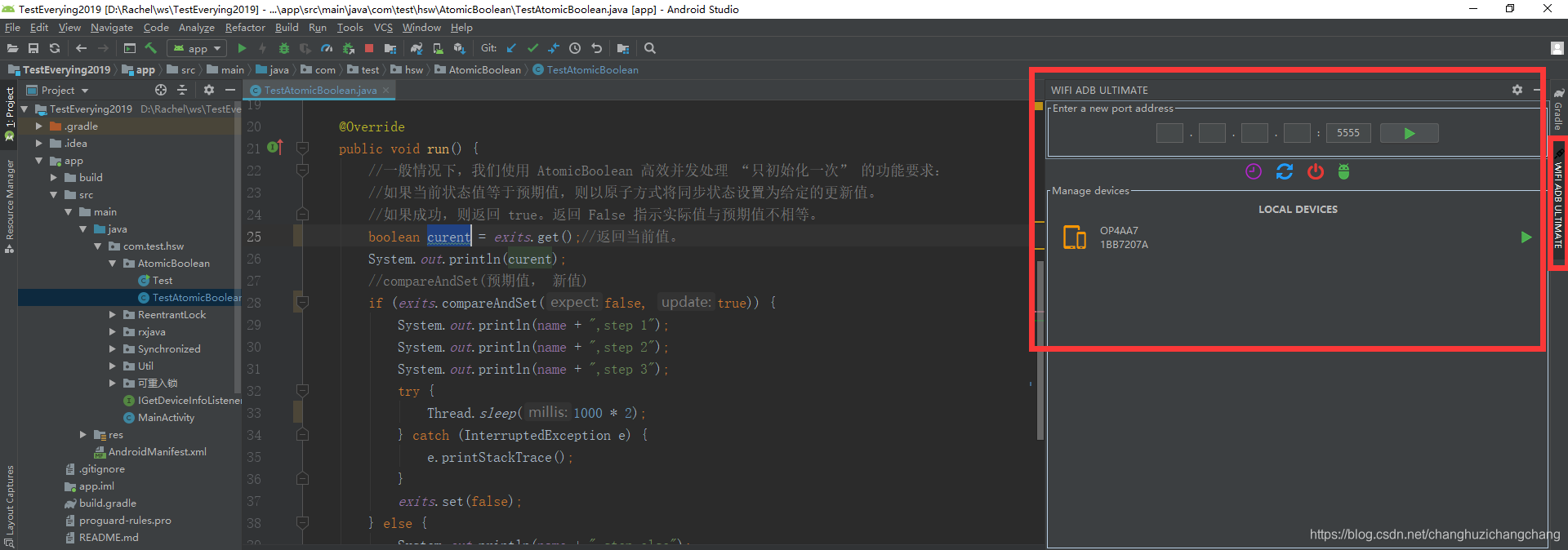Image resolution: width=1568 pixels, height=550 pixels.
Task: Build project with the hammer icon
Action: click(151, 48)
